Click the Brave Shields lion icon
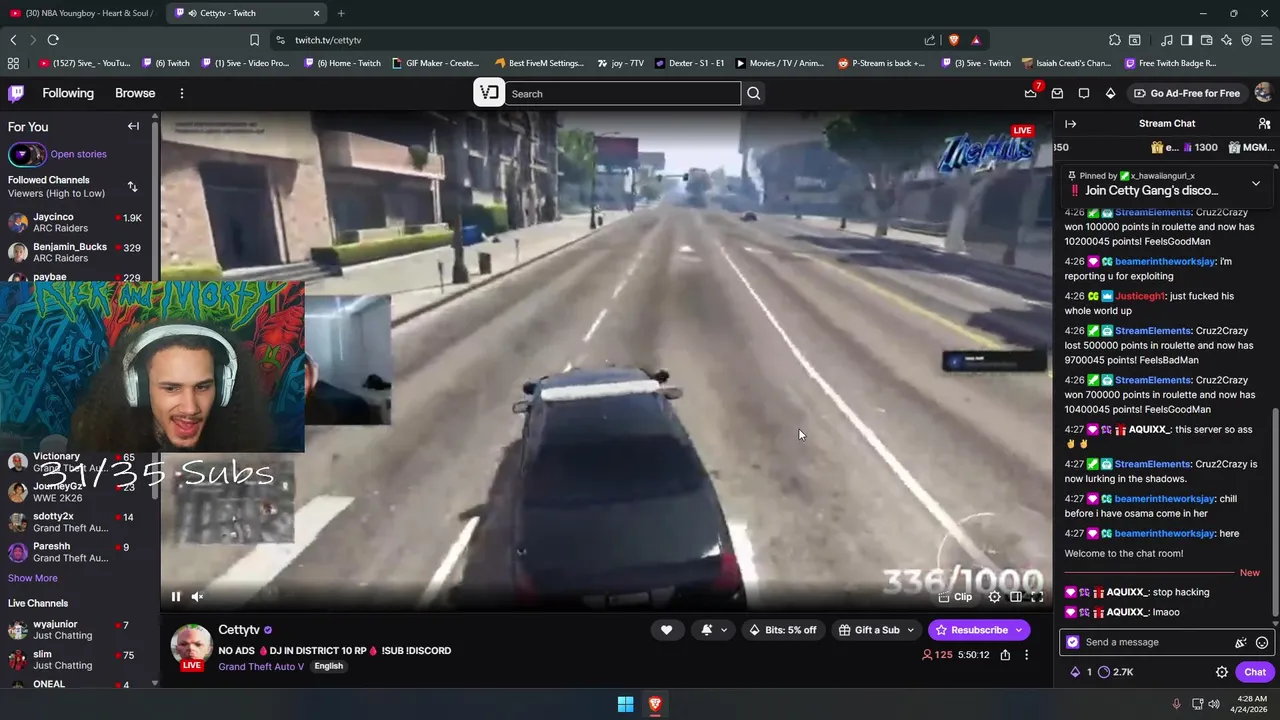1280x720 pixels. click(954, 40)
